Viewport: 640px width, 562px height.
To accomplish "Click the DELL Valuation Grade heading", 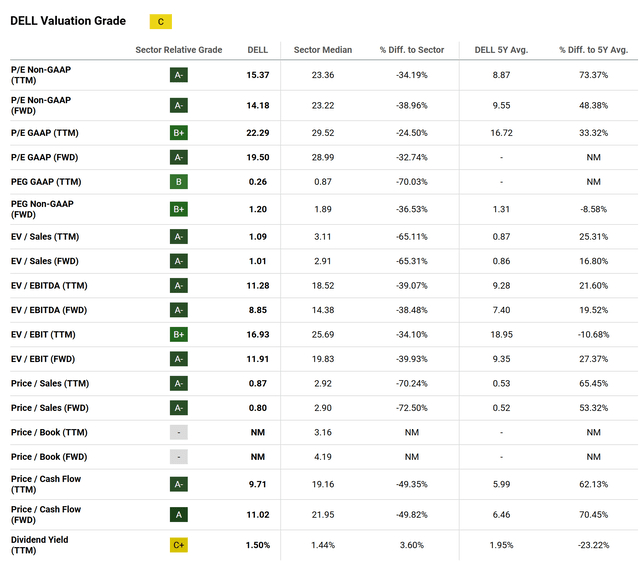I will (x=68, y=21).
